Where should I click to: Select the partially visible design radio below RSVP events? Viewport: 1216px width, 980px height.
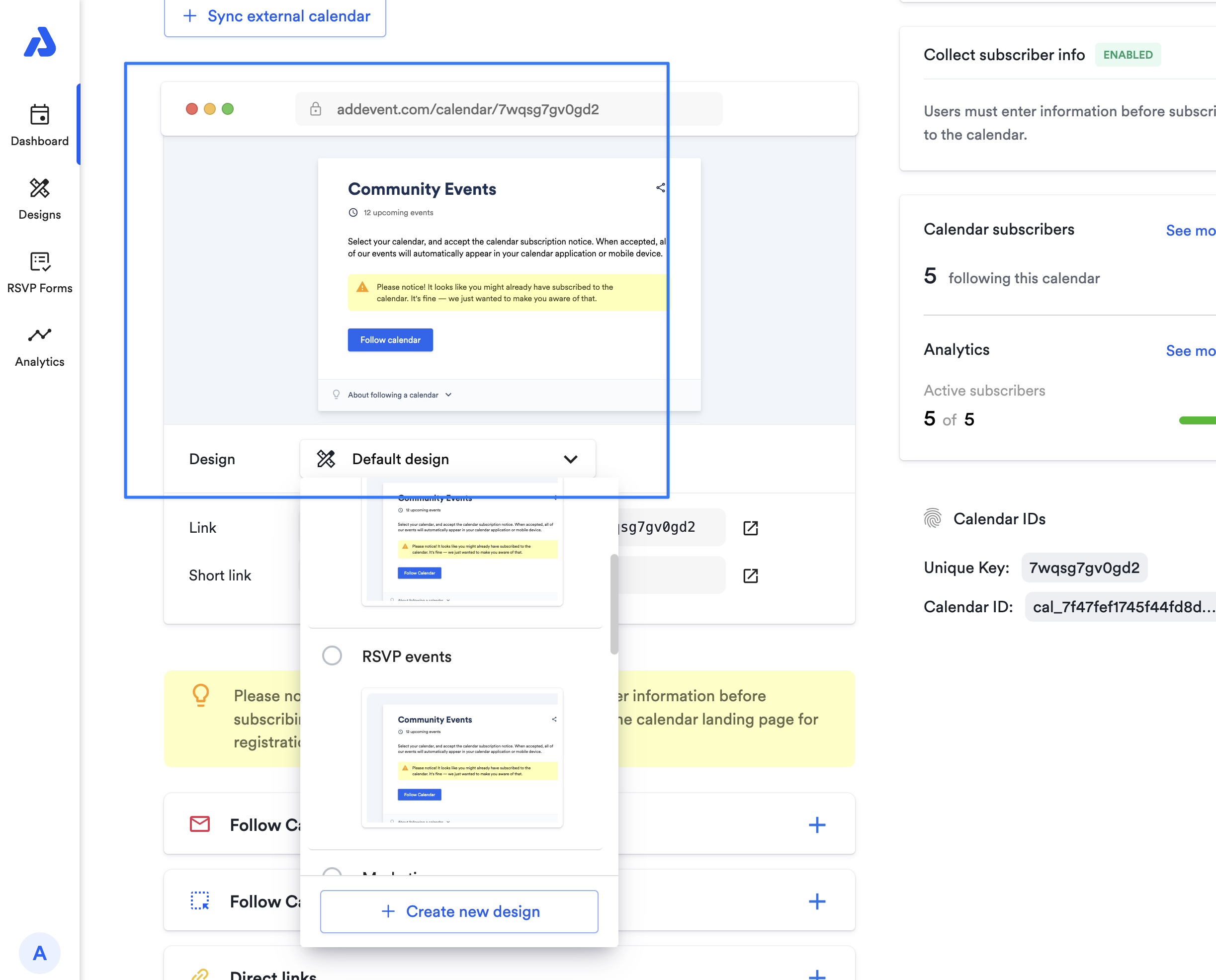pyautogui.click(x=332, y=871)
